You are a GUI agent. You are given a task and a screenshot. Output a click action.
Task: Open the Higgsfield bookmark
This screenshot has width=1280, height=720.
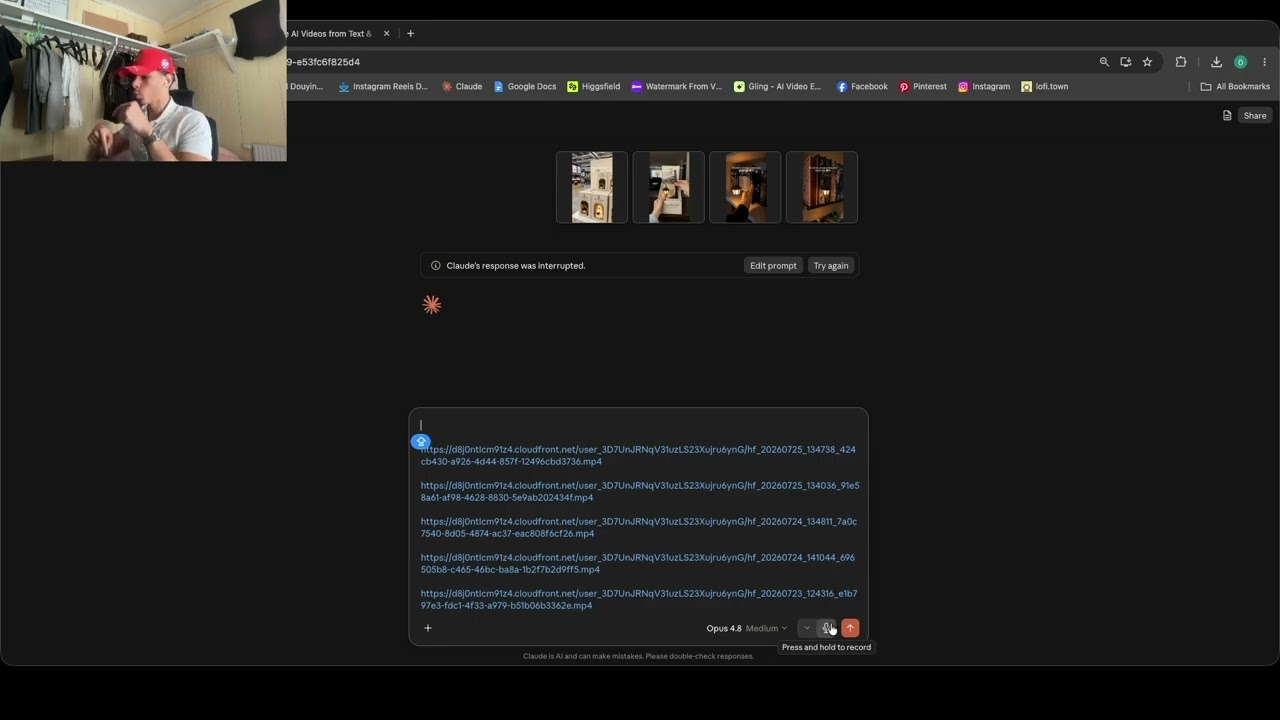point(594,87)
